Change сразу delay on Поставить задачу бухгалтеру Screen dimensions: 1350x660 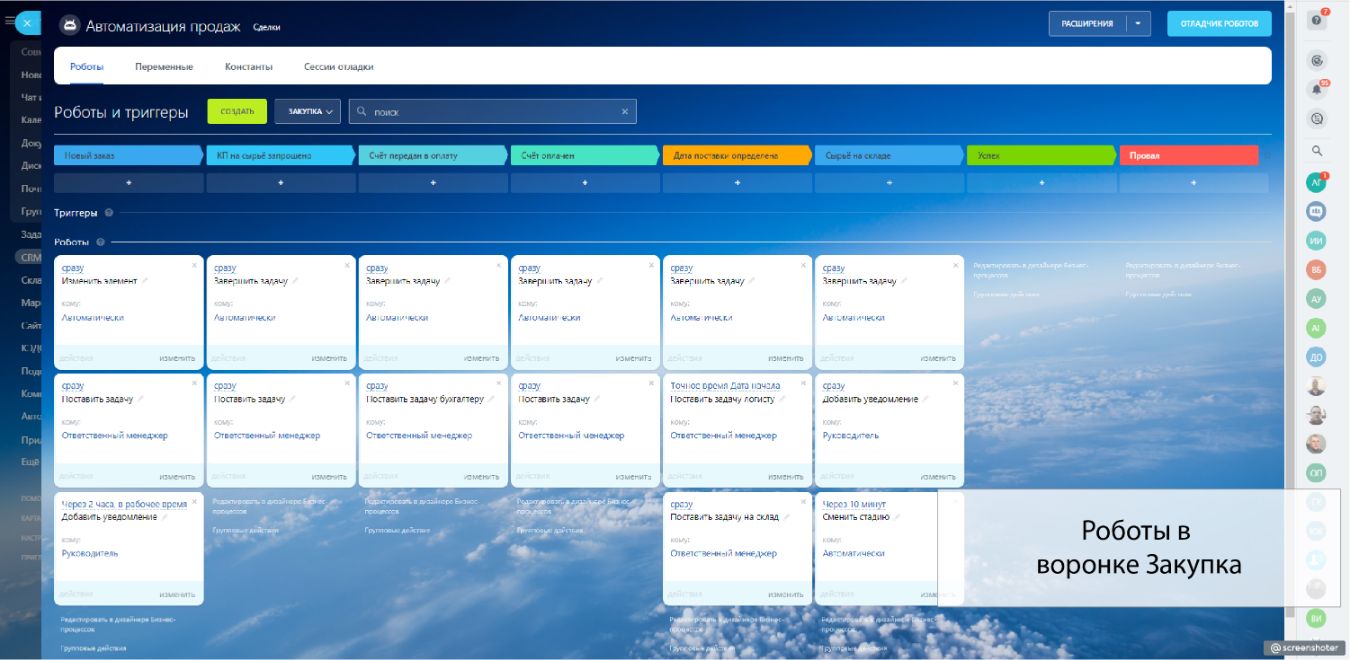coord(376,386)
